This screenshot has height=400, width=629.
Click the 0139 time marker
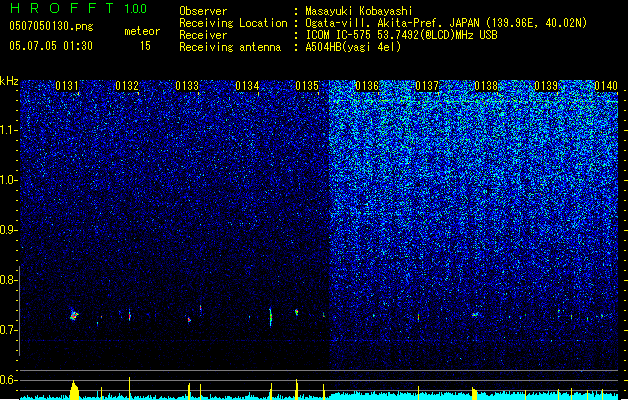click(546, 86)
